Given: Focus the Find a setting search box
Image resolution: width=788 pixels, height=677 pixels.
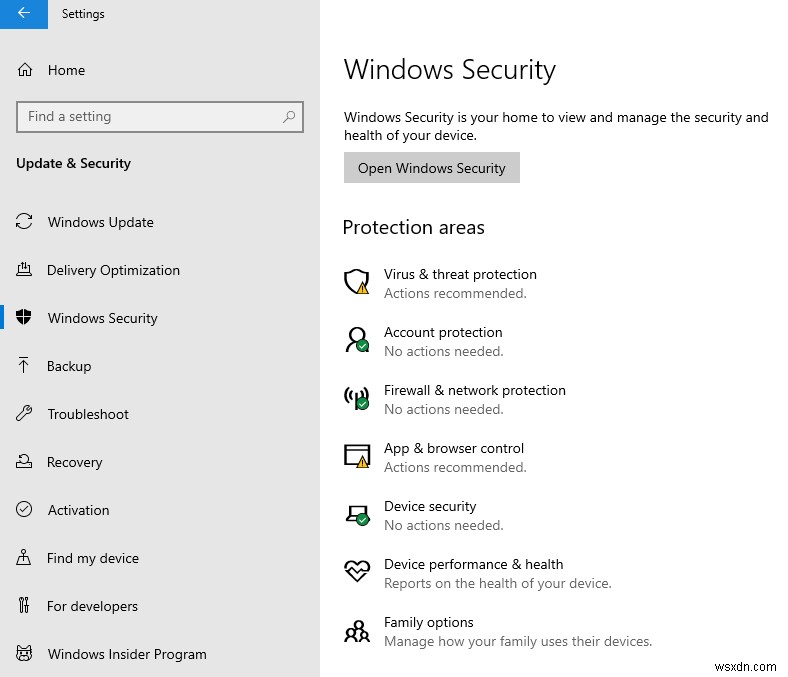Looking at the screenshot, I should (160, 117).
